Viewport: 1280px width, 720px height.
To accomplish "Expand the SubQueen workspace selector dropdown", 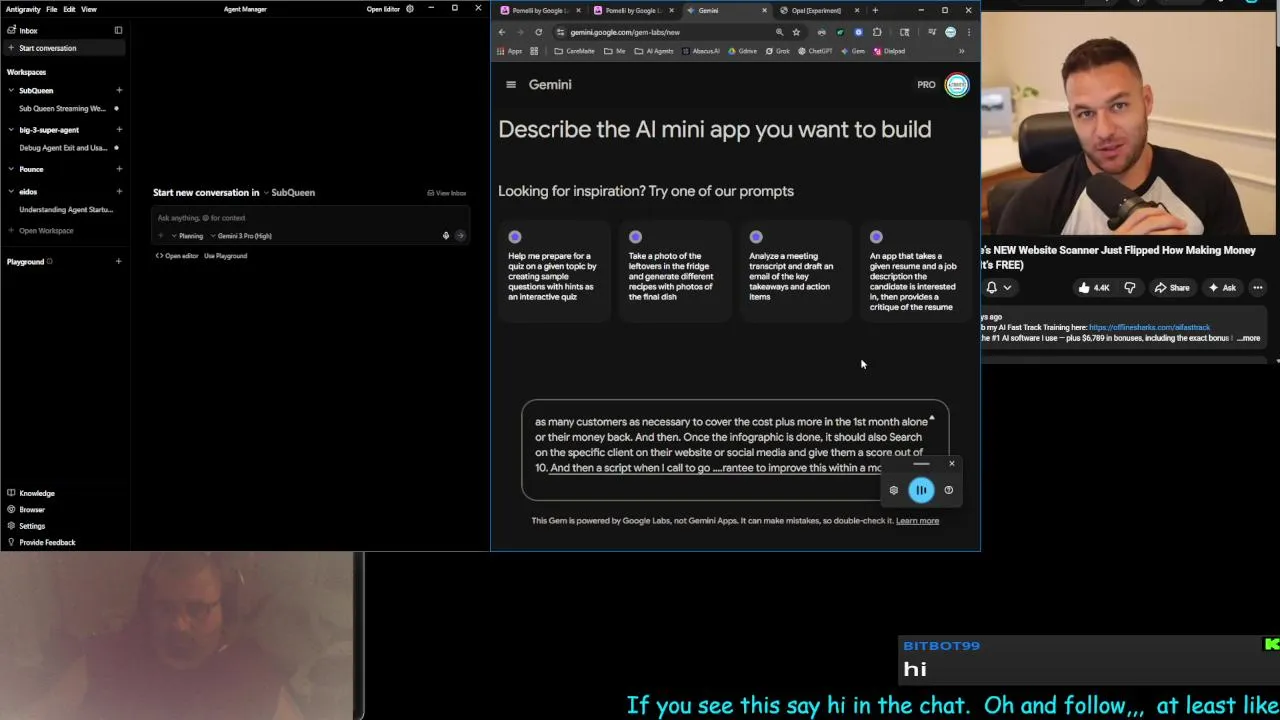I will (289, 192).
